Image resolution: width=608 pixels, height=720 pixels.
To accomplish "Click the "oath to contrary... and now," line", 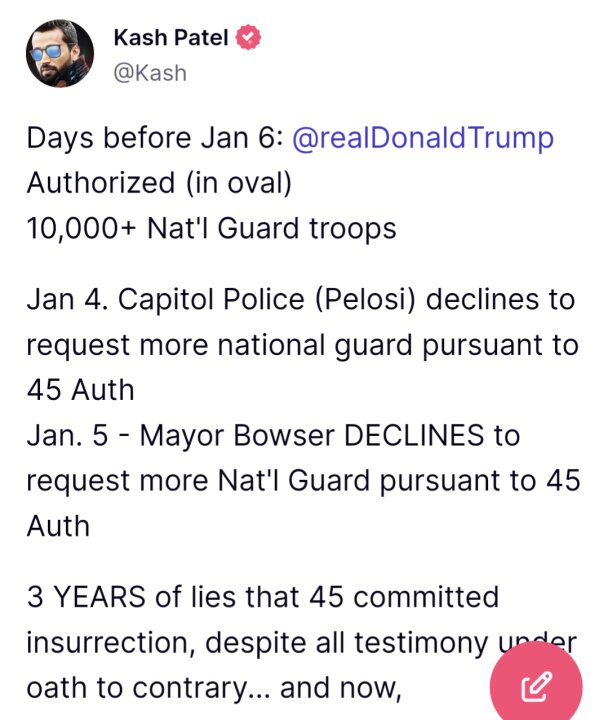I will pyautogui.click(x=214, y=688).
